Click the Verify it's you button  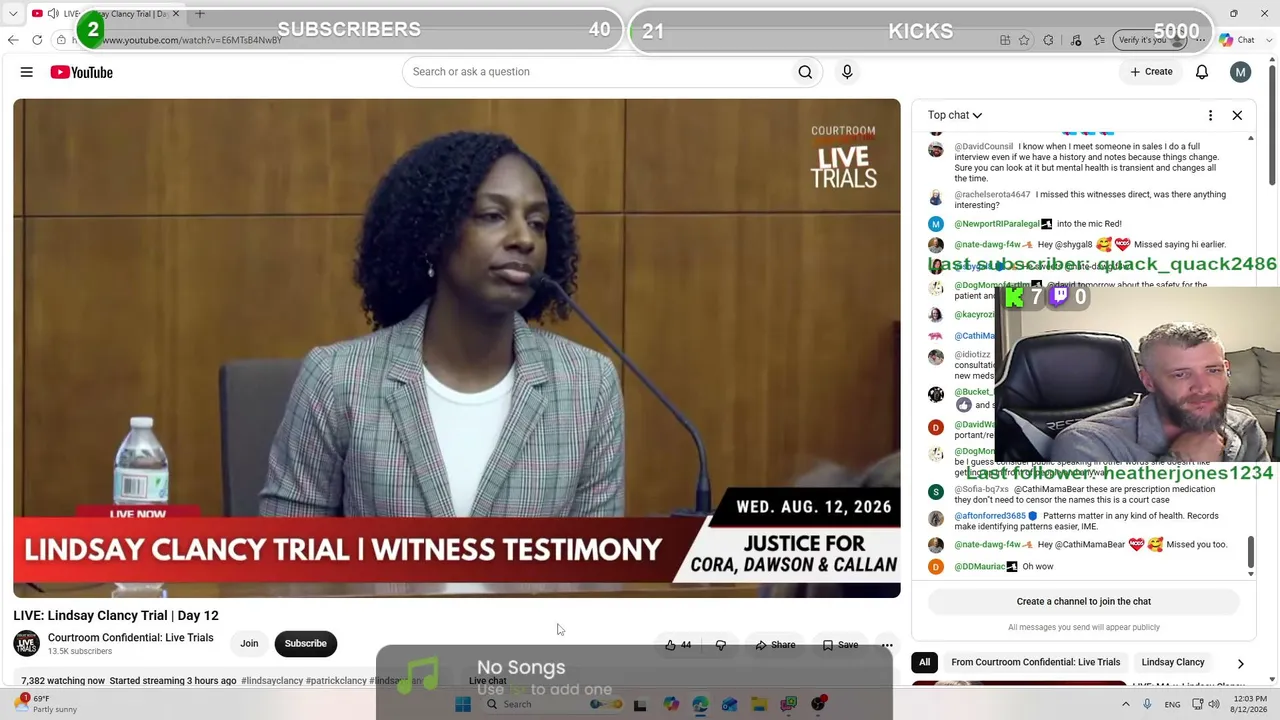pyautogui.click(x=1151, y=40)
